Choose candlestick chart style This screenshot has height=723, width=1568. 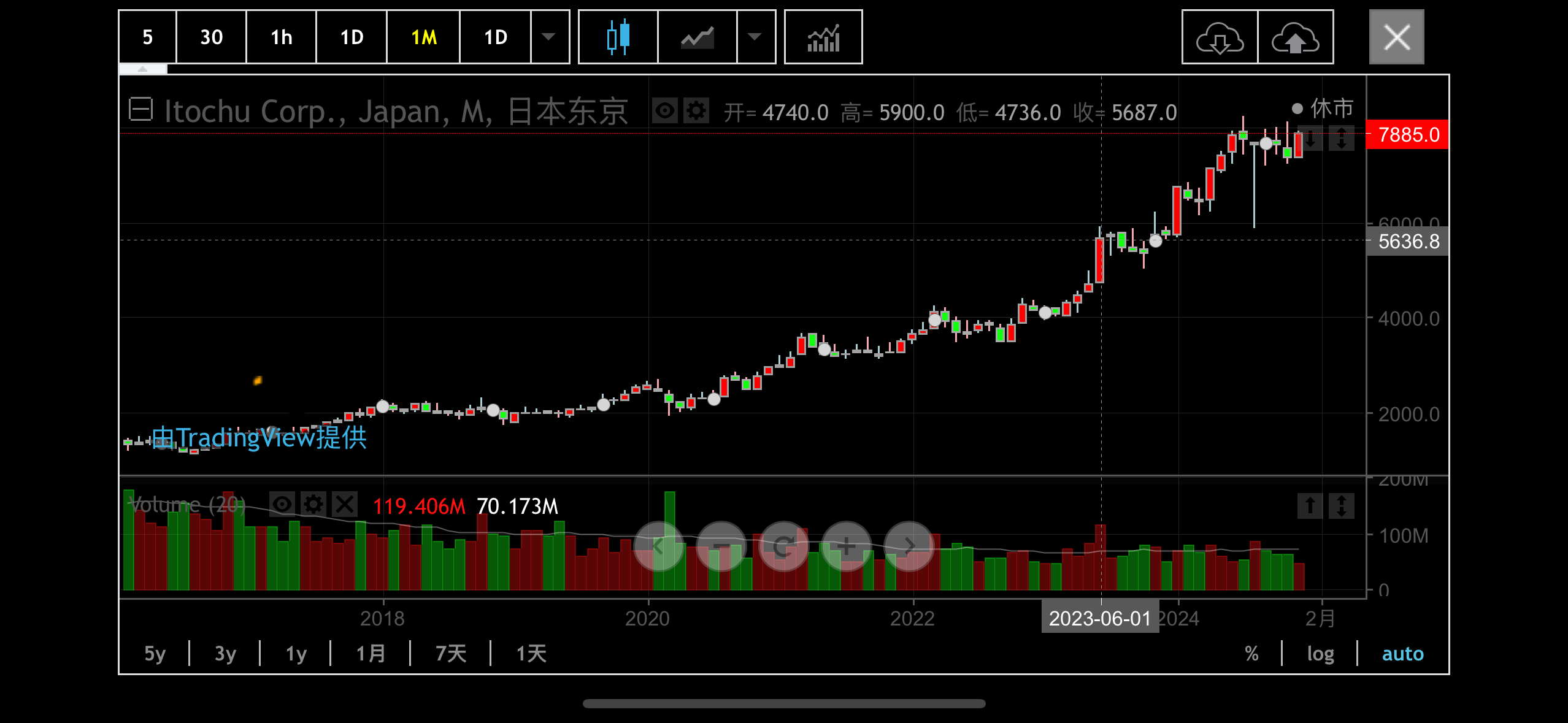(618, 37)
